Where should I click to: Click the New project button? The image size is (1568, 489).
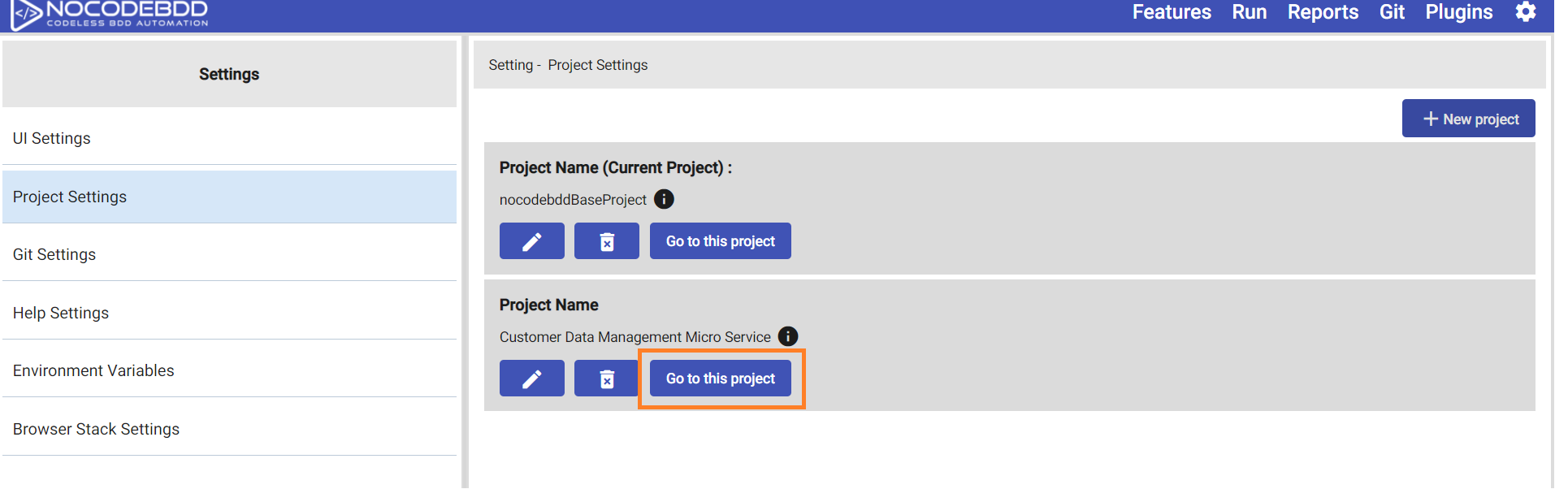tap(1468, 118)
